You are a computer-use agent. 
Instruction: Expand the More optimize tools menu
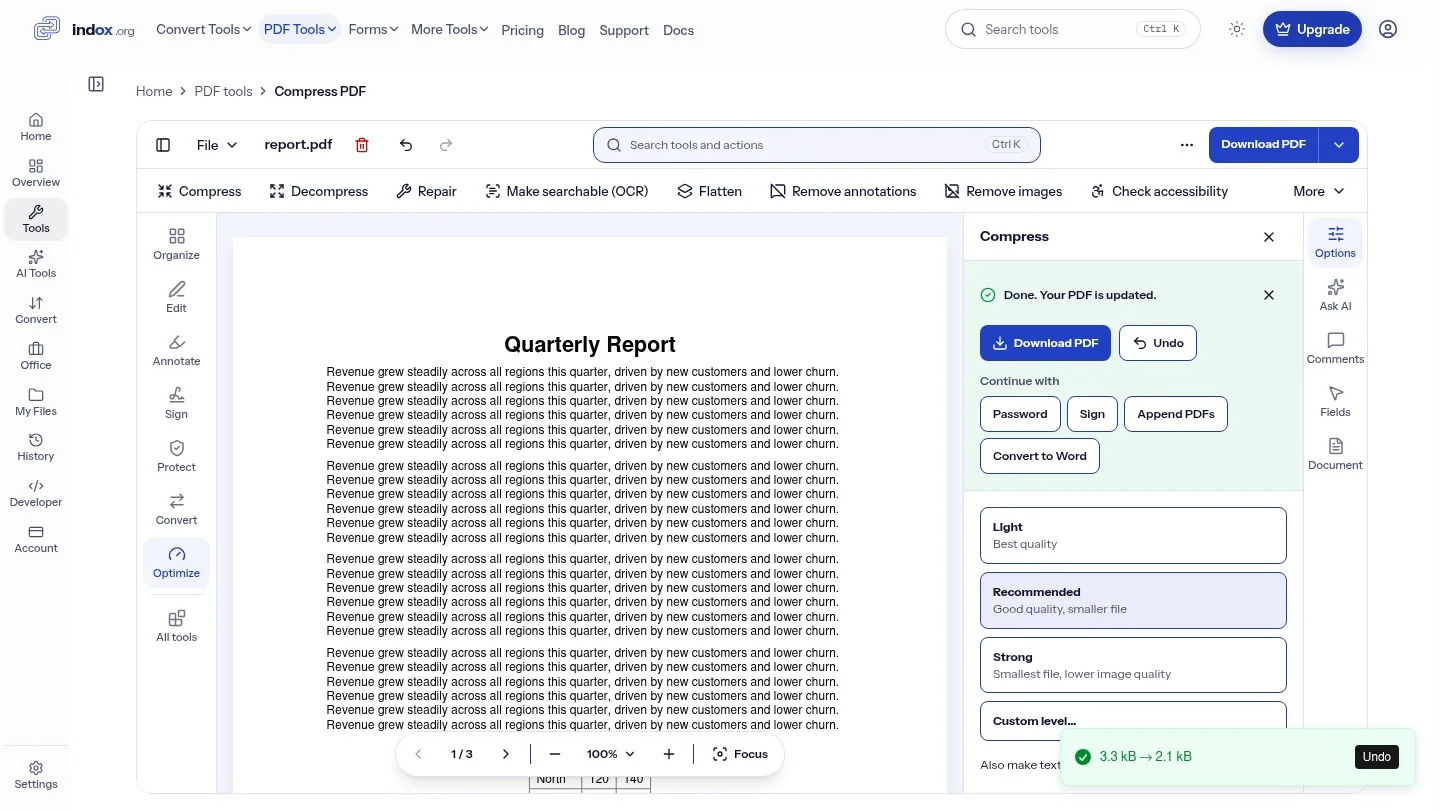point(1319,191)
